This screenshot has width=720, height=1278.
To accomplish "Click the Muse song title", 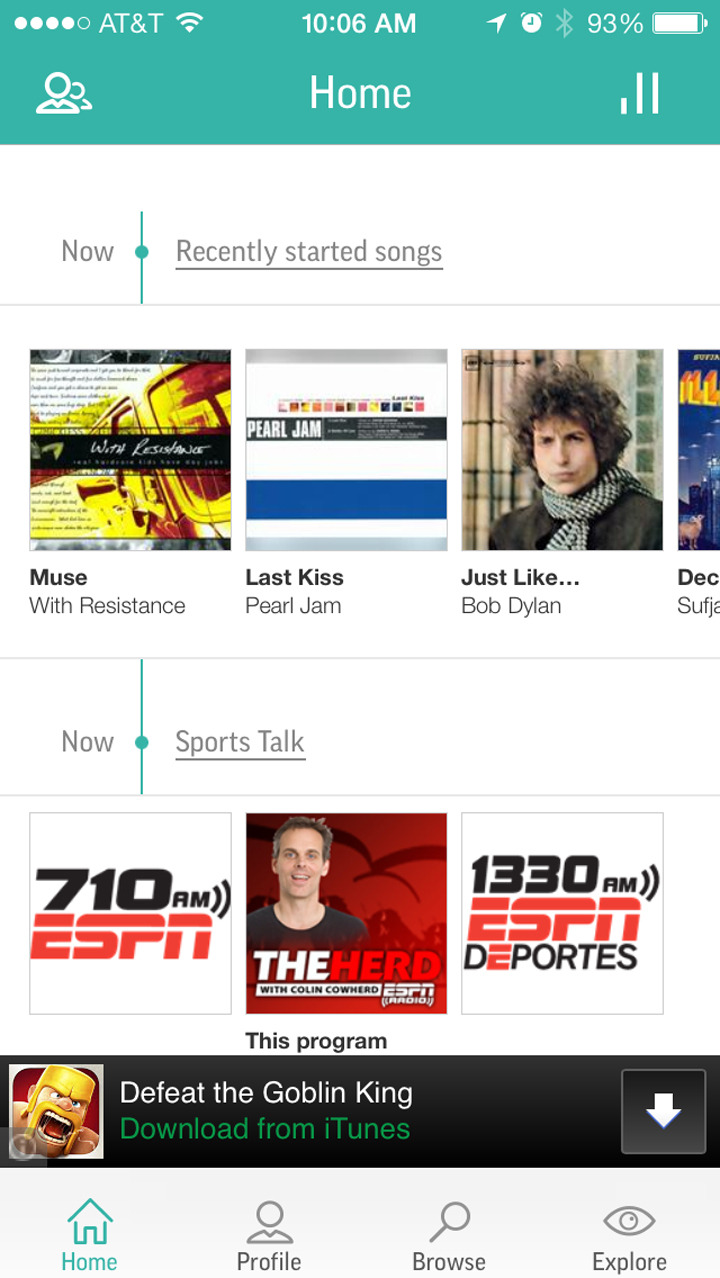I will pyautogui.click(x=58, y=577).
